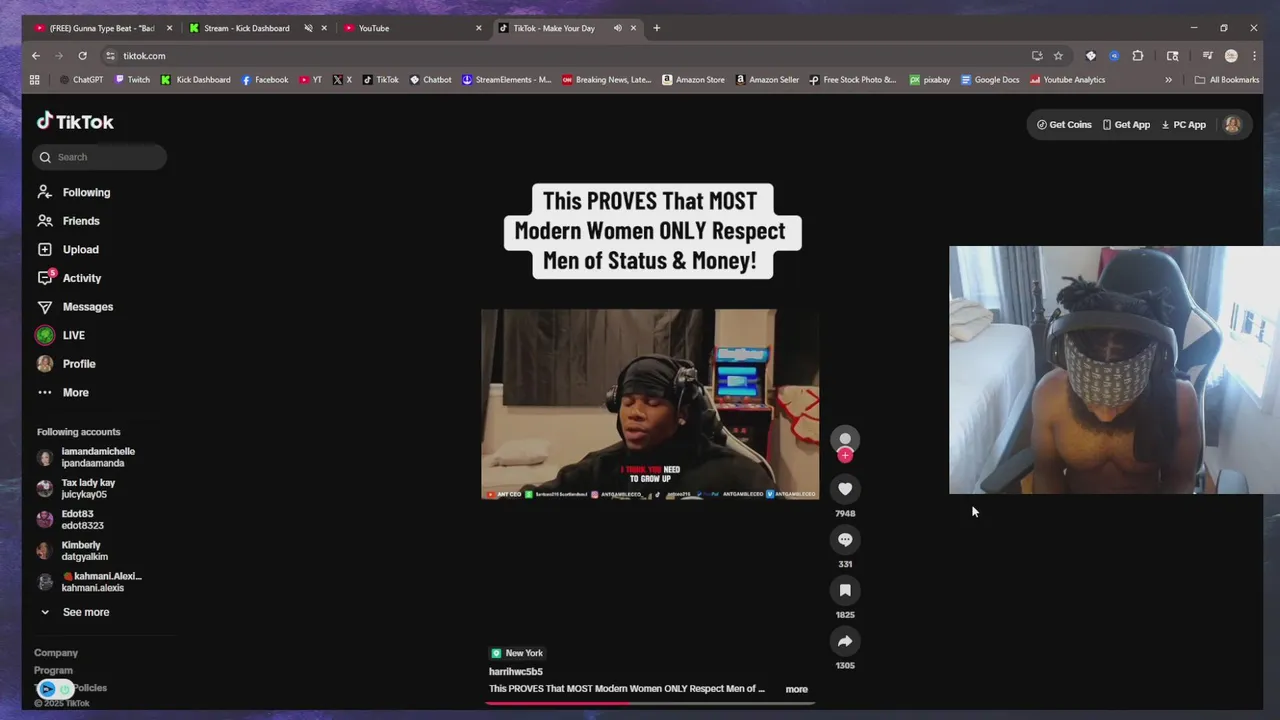Viewport: 1280px width, 720px height.
Task: Open the account avatar menu at top right
Action: tap(1232, 125)
